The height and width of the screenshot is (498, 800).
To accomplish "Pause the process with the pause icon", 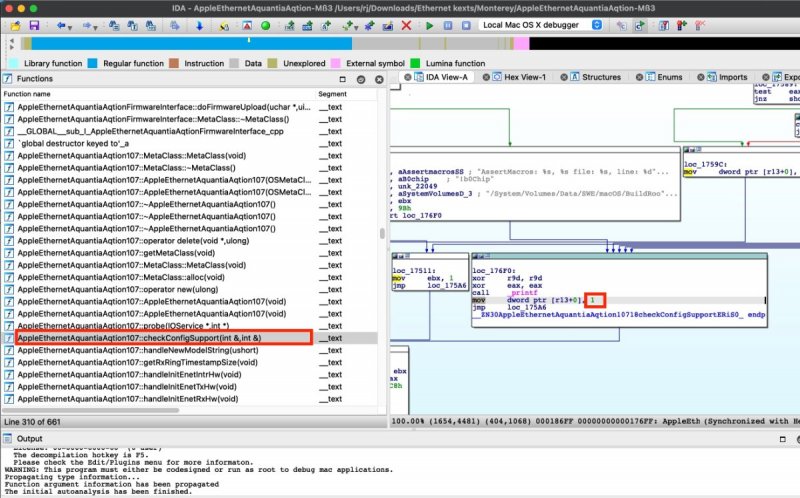I will [447, 24].
